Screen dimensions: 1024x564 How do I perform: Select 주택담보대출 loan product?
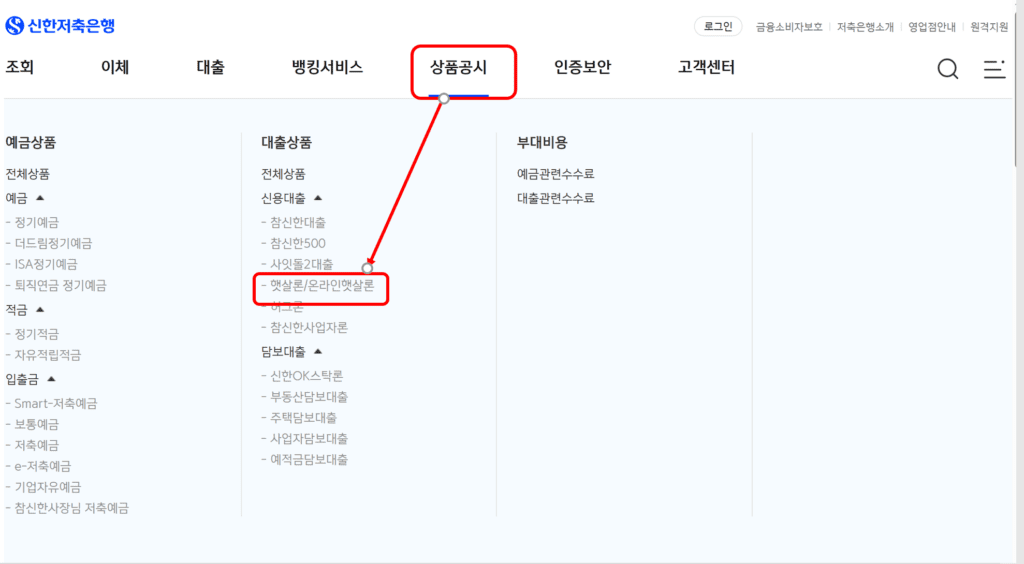300,418
